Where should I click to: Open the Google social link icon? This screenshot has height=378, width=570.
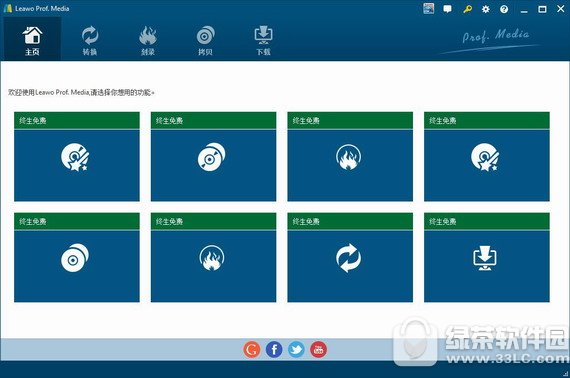[252, 350]
